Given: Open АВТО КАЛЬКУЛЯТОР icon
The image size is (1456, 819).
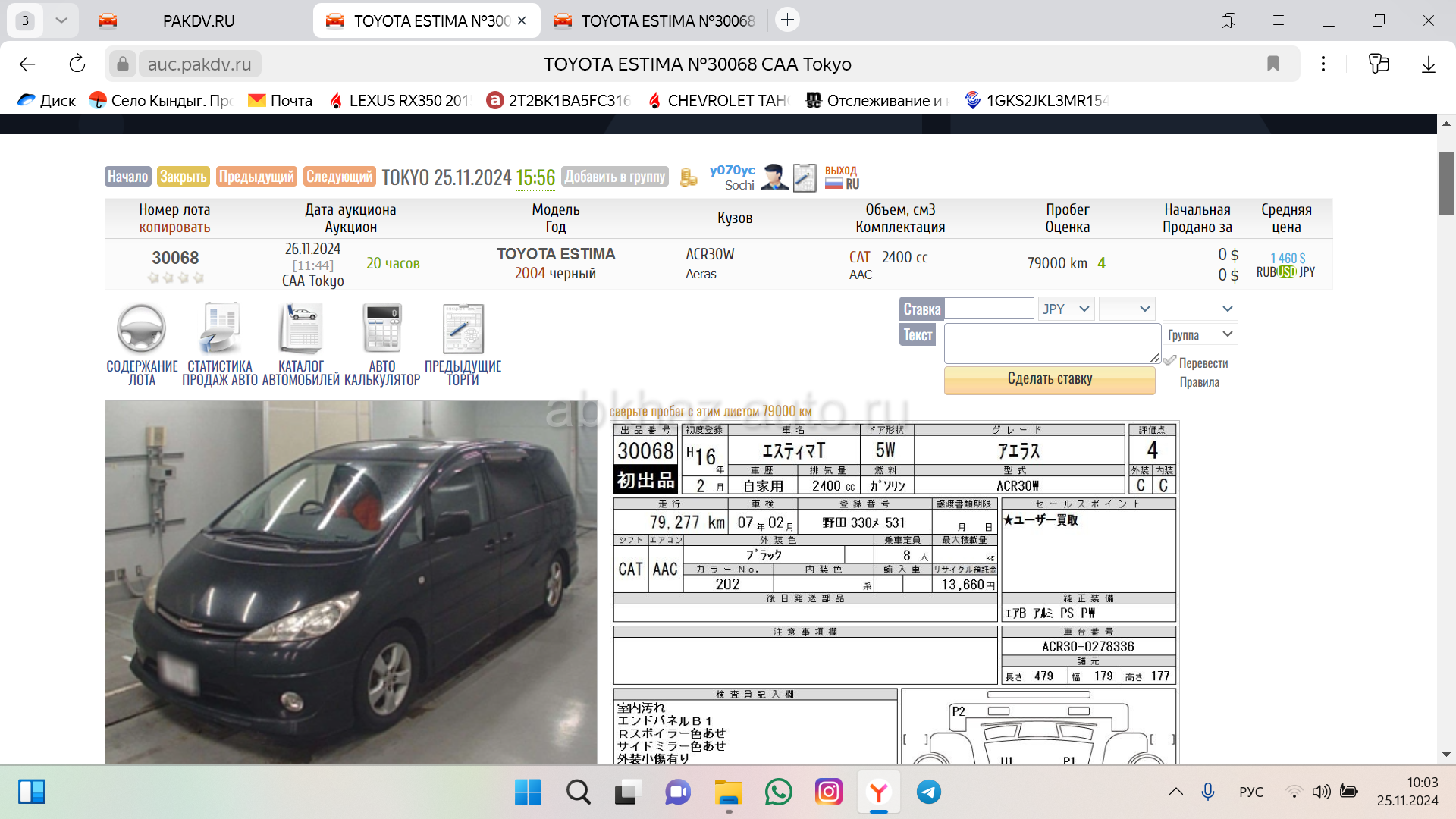Looking at the screenshot, I should coord(382,328).
